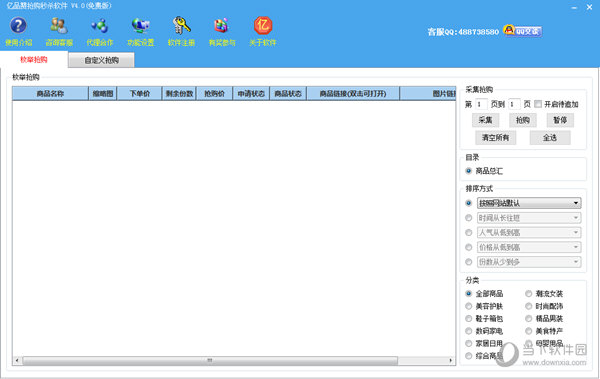The image size is (600, 379).
Task: Click the 商品状态 column header
Action: point(288,93)
